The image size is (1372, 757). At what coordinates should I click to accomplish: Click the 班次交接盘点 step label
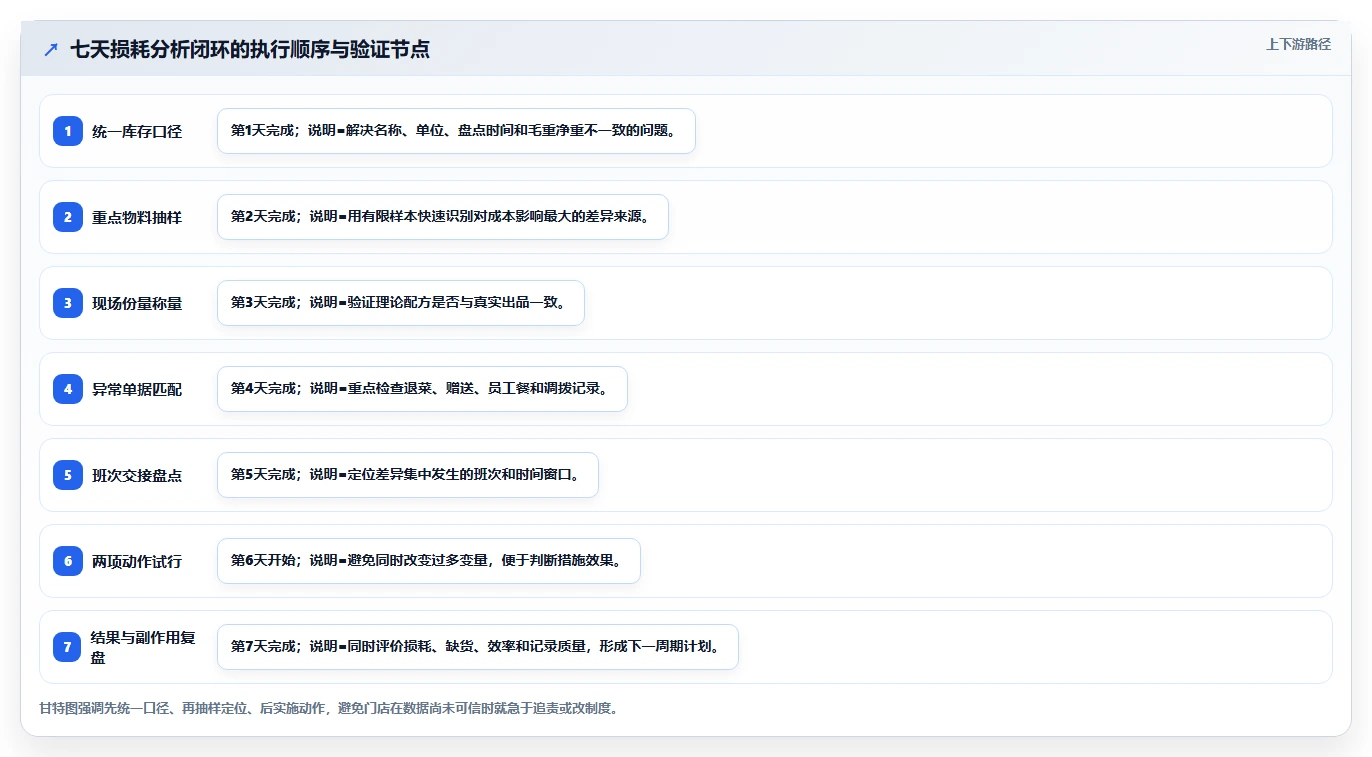coord(137,475)
